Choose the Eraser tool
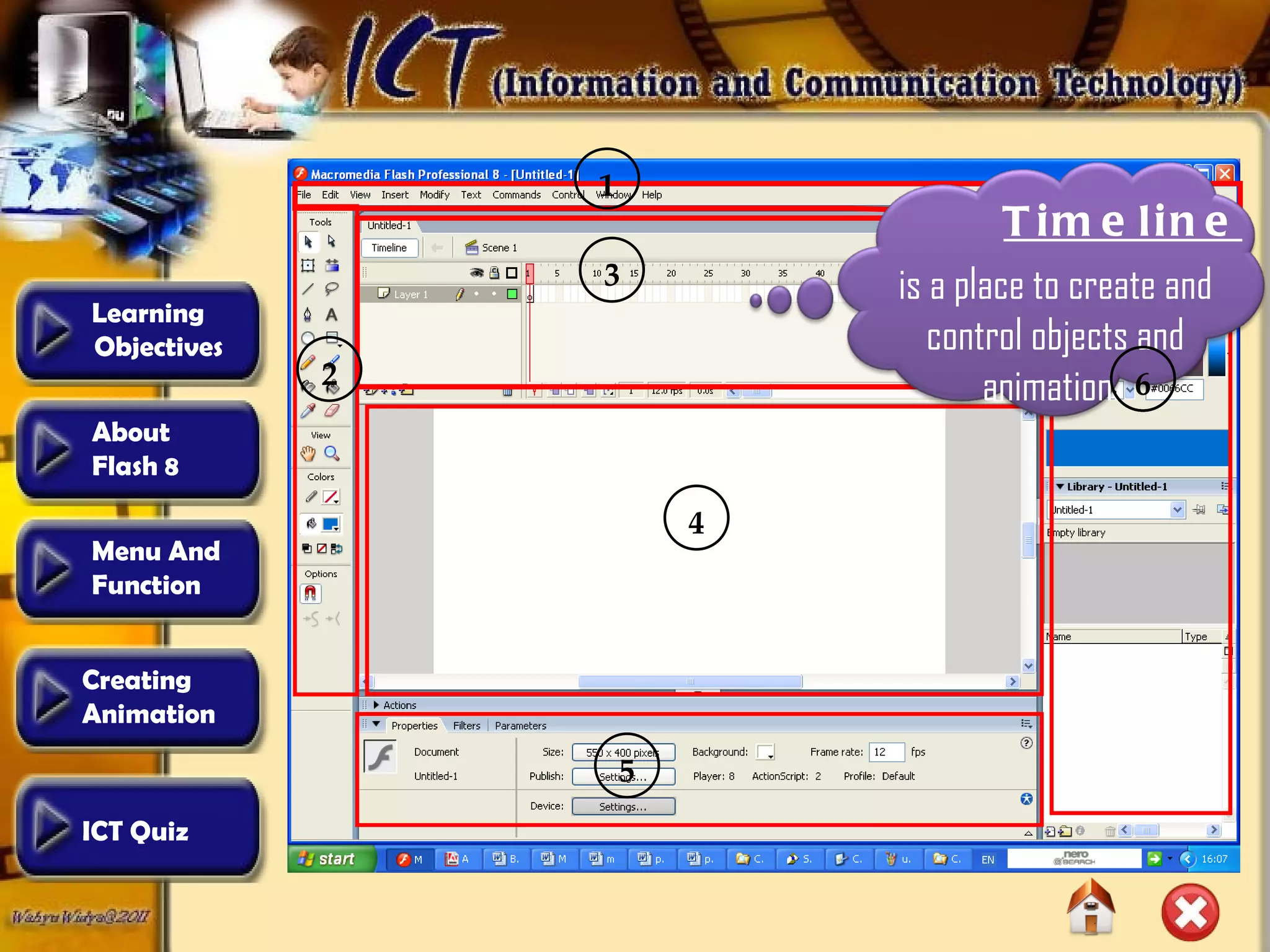 click(332, 410)
